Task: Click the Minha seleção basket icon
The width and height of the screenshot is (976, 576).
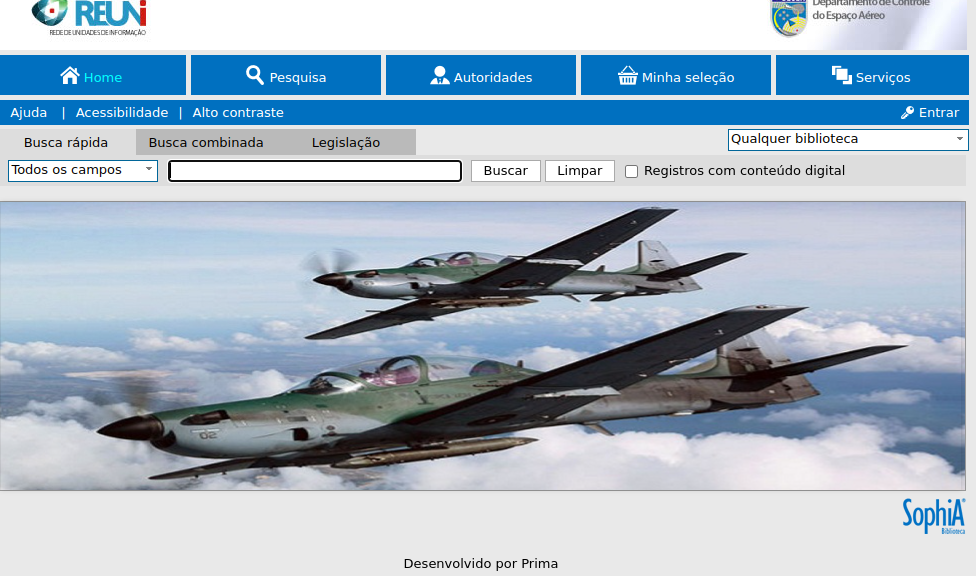Action: 627,75
